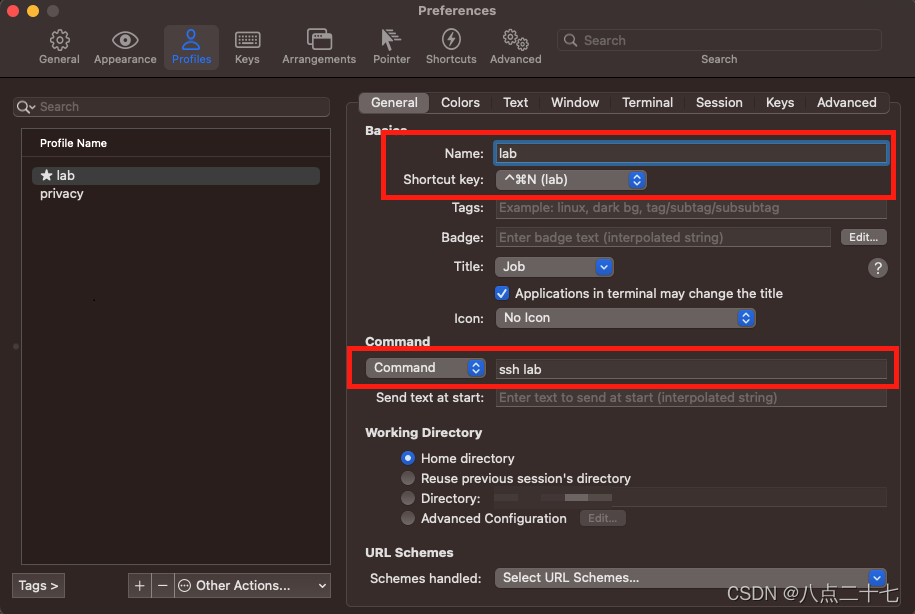Focus the profile list search field

(171, 107)
